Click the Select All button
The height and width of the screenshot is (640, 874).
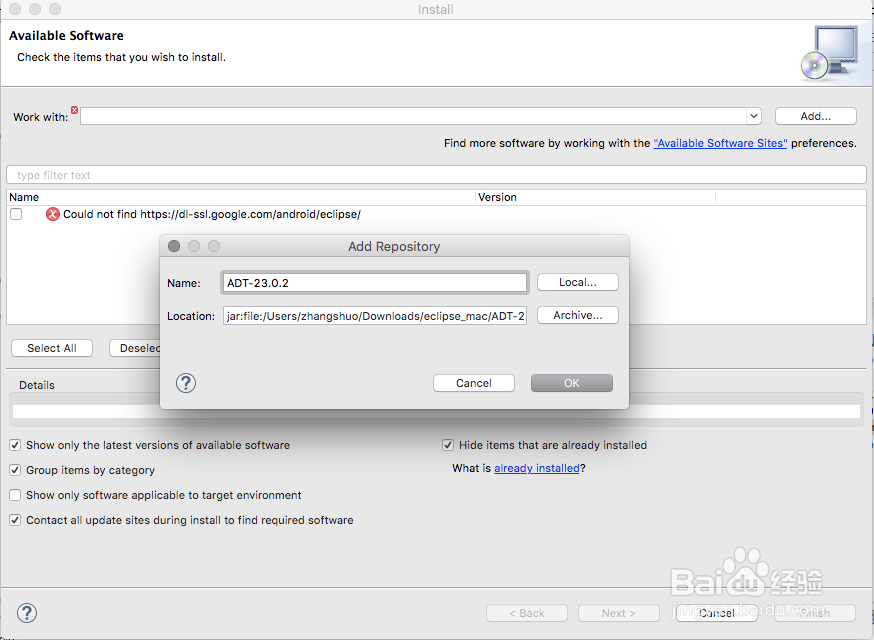point(52,348)
